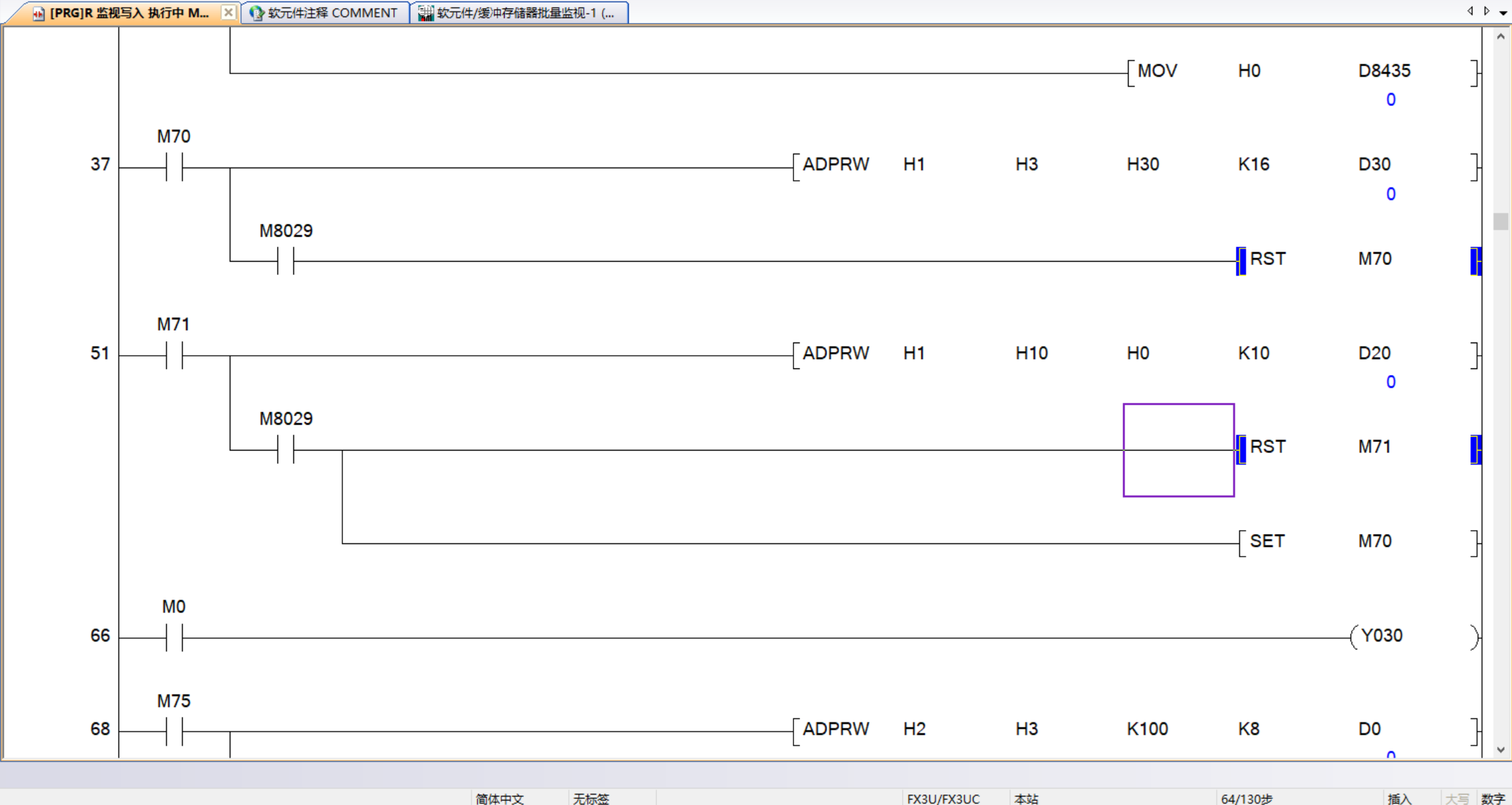
Task: Click the 简体中文 status bar language field
Action: click(500, 798)
